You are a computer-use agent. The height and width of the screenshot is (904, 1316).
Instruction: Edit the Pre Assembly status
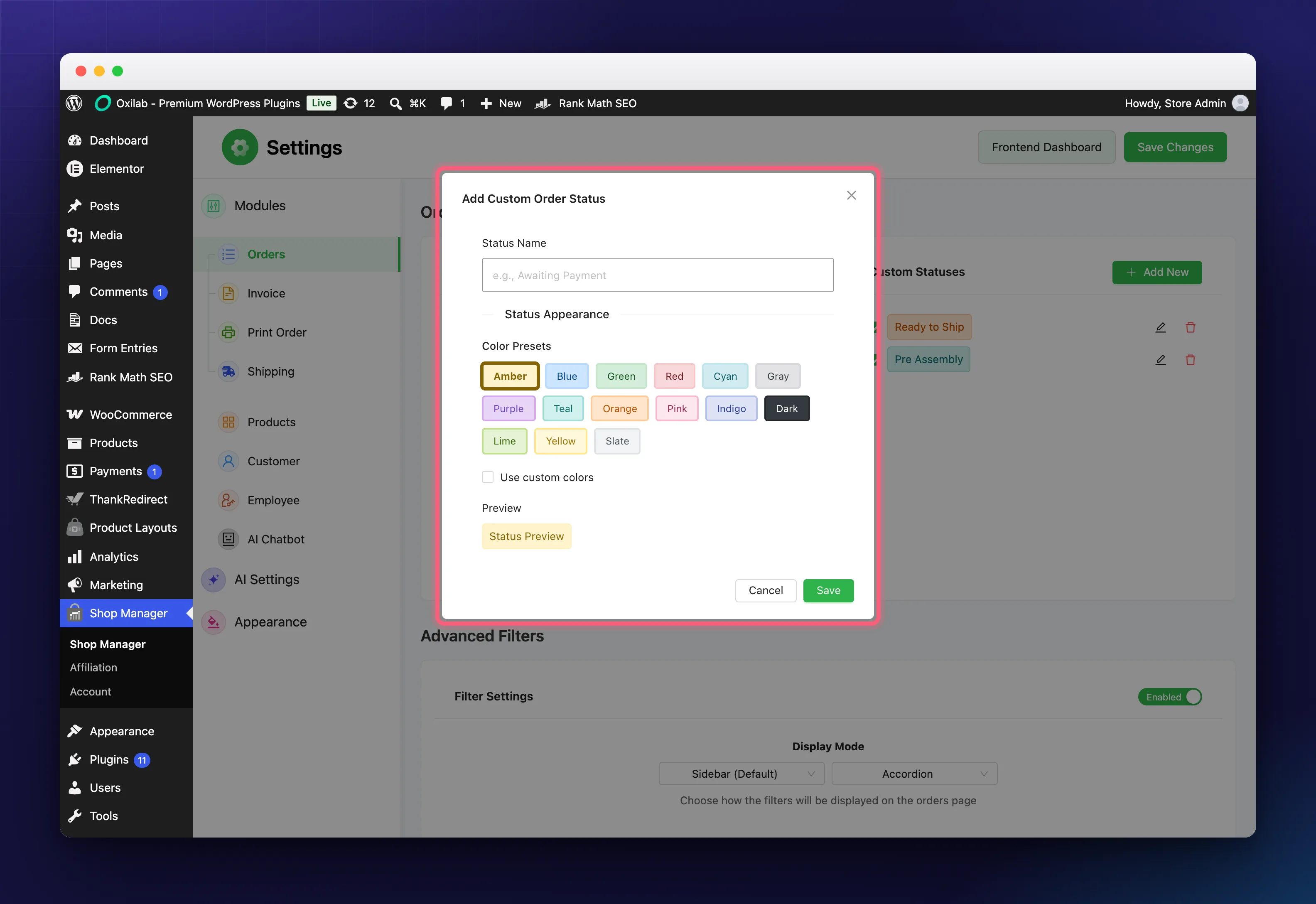tap(1160, 360)
